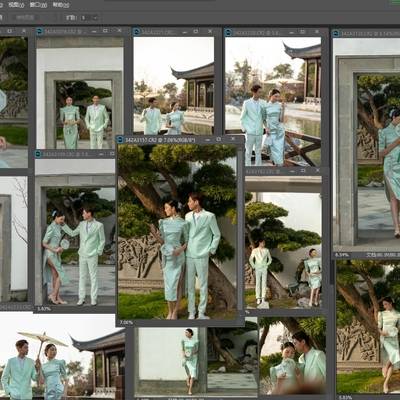This screenshot has width=400, height=400.
Task: Click the document icon of the couple-walking-past-pavilion window
Action: (136, 32)
